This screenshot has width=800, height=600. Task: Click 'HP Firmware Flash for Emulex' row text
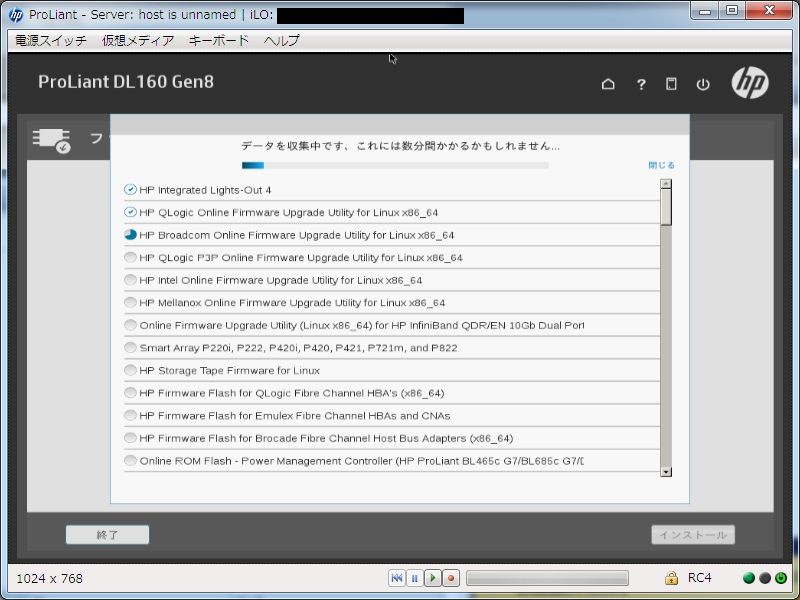295,415
